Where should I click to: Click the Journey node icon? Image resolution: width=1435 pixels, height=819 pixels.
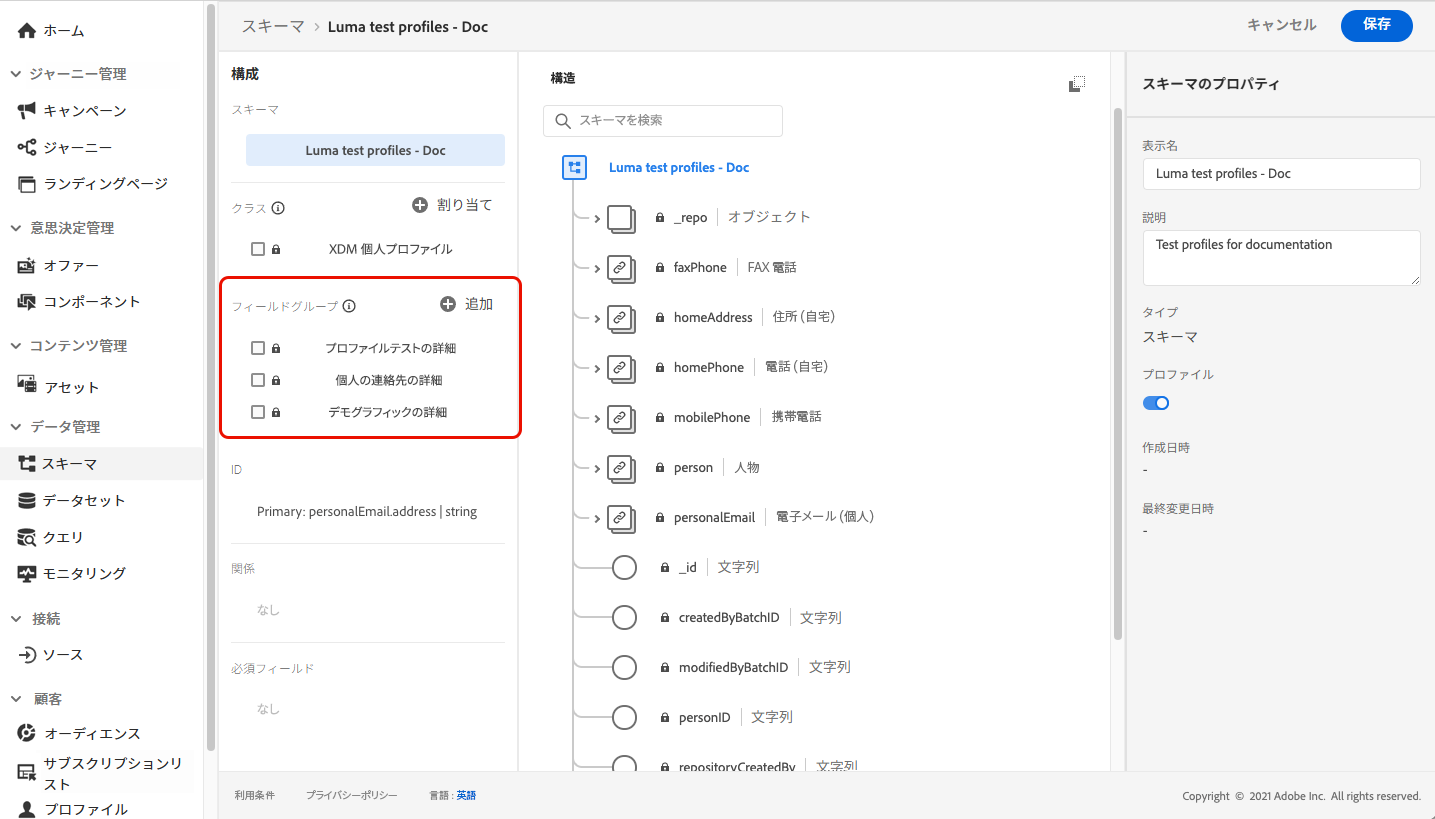click(x=27, y=147)
